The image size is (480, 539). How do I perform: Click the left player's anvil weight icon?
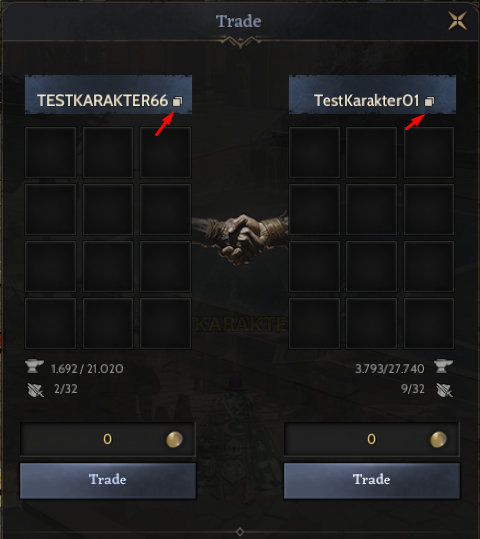[x=34, y=366]
